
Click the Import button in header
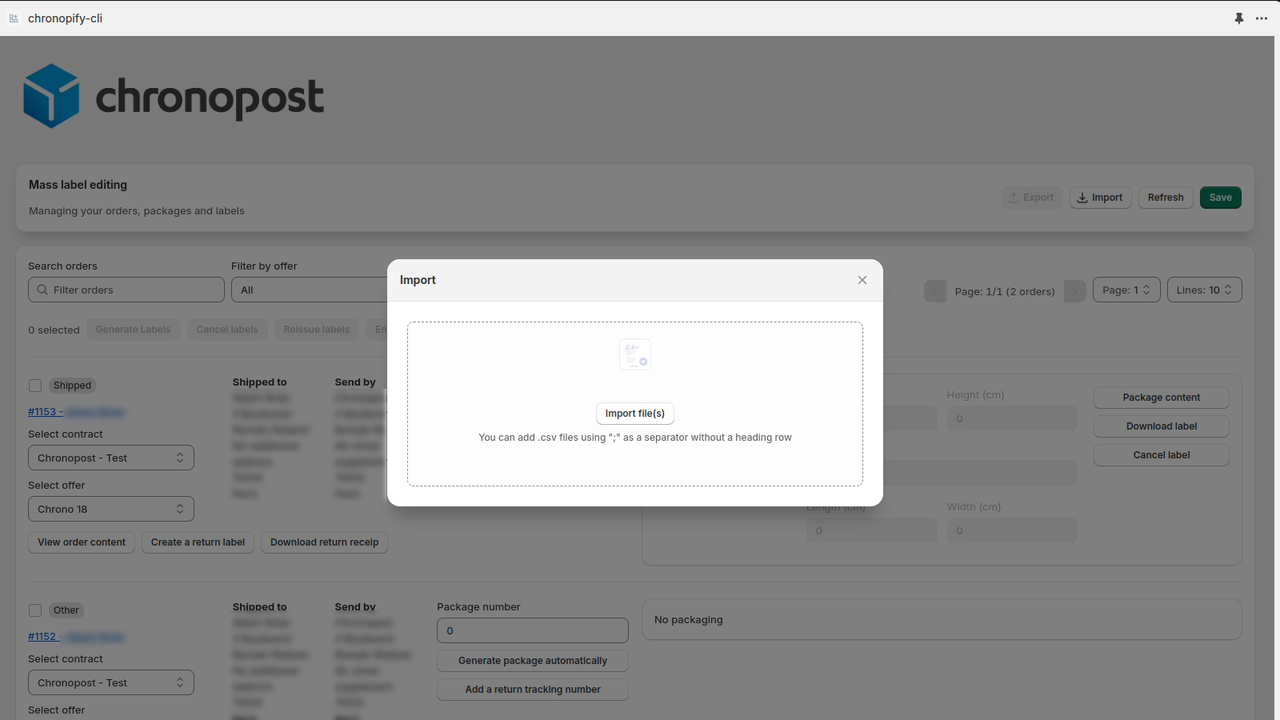pyautogui.click(x=1100, y=197)
